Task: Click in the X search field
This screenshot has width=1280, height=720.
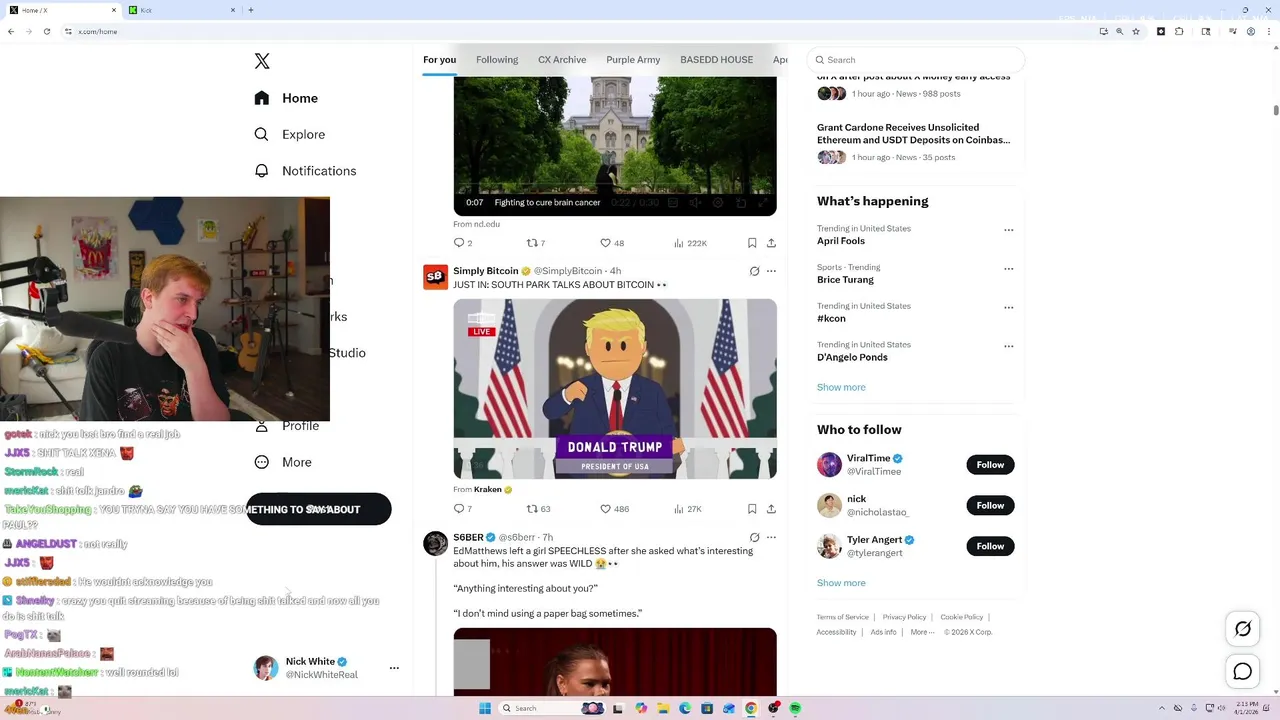Action: (x=916, y=60)
